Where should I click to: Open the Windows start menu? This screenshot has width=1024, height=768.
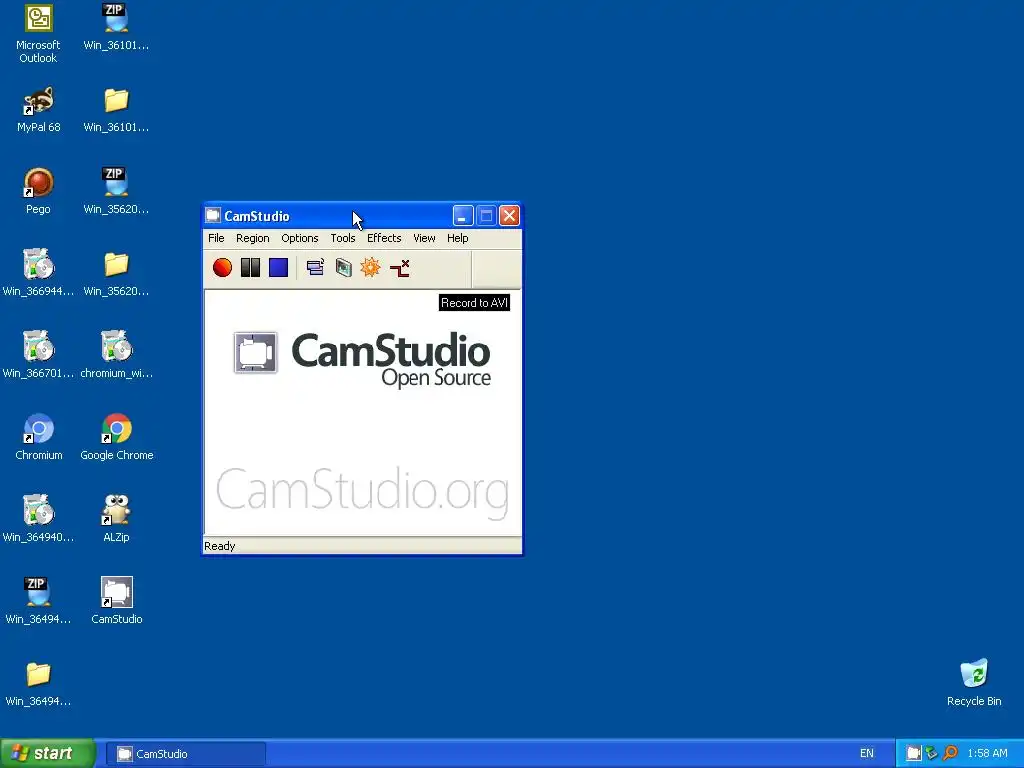(47, 754)
